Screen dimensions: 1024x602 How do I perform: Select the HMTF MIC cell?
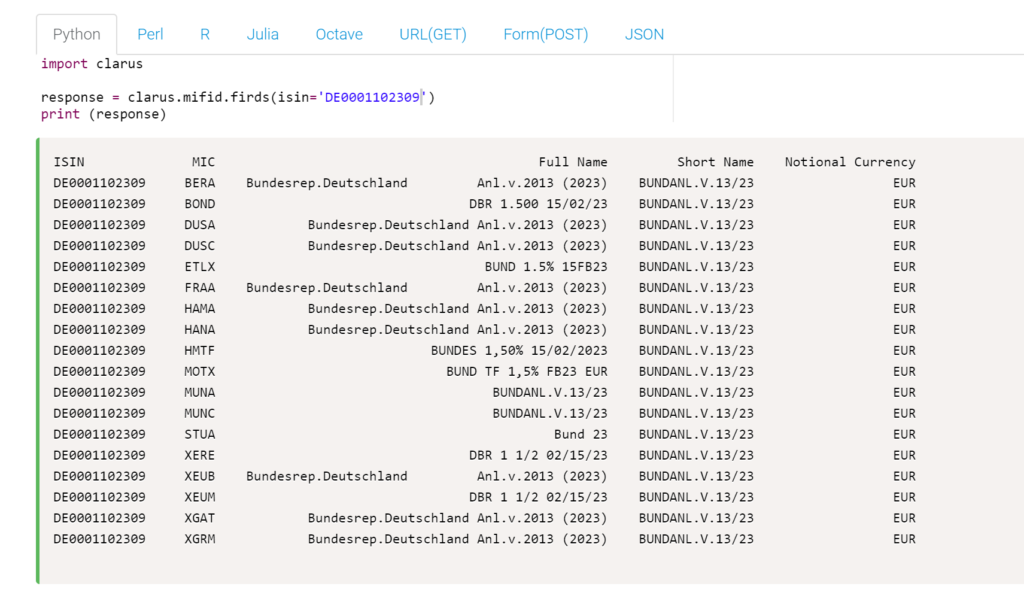(199, 351)
